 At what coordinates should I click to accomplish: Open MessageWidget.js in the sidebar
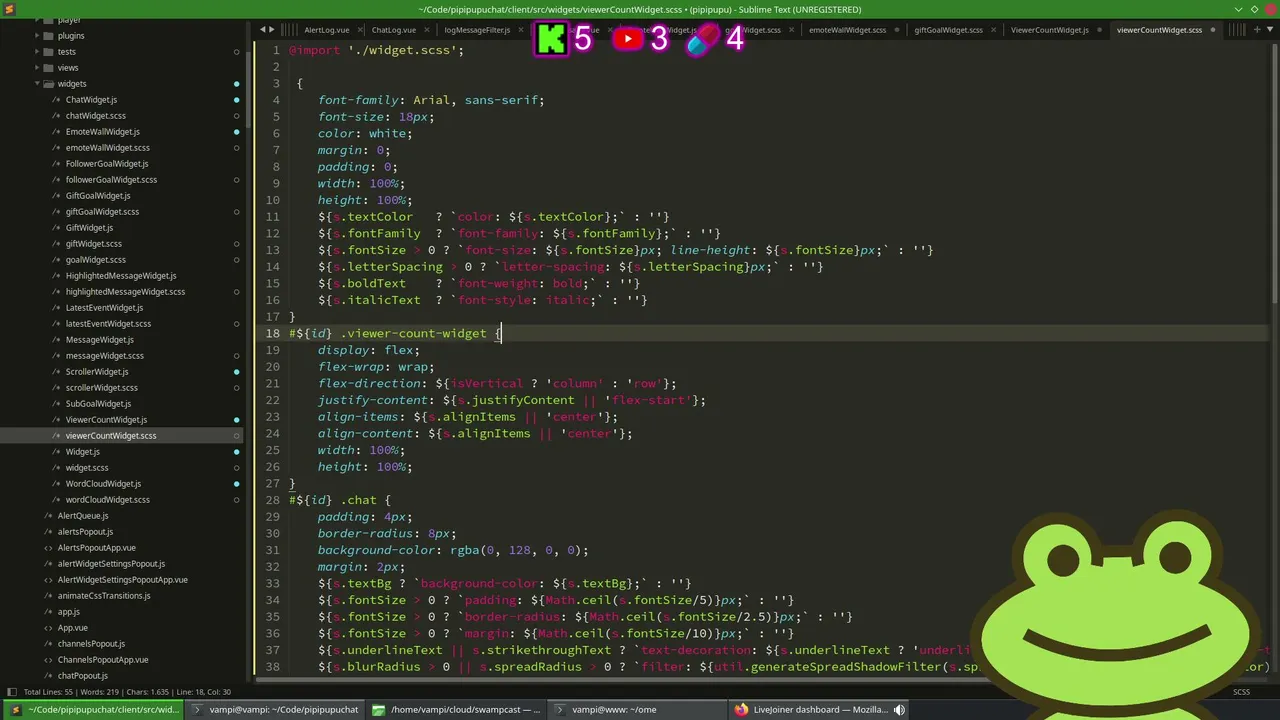pyautogui.click(x=100, y=340)
